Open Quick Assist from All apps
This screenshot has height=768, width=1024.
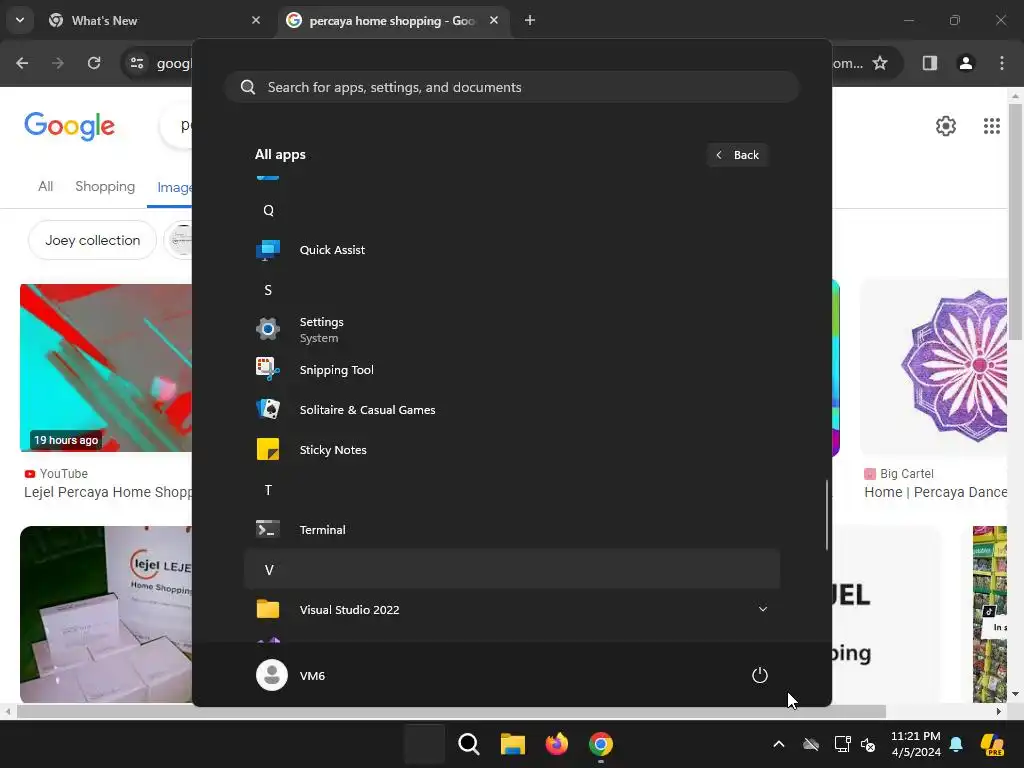coord(512,249)
